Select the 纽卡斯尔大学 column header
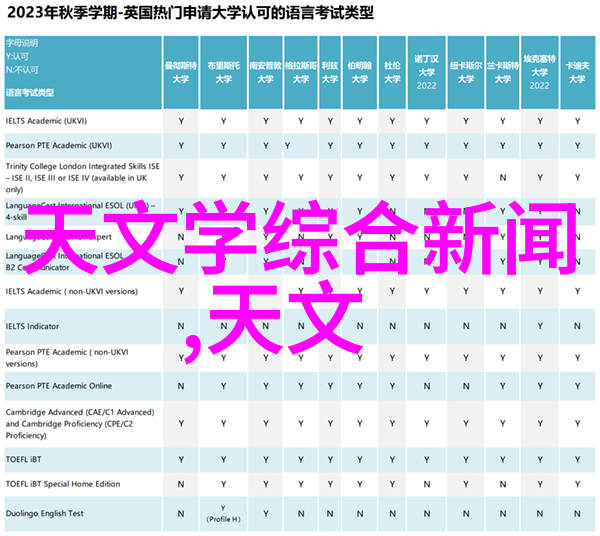The width and height of the screenshot is (600, 536). pos(466,72)
